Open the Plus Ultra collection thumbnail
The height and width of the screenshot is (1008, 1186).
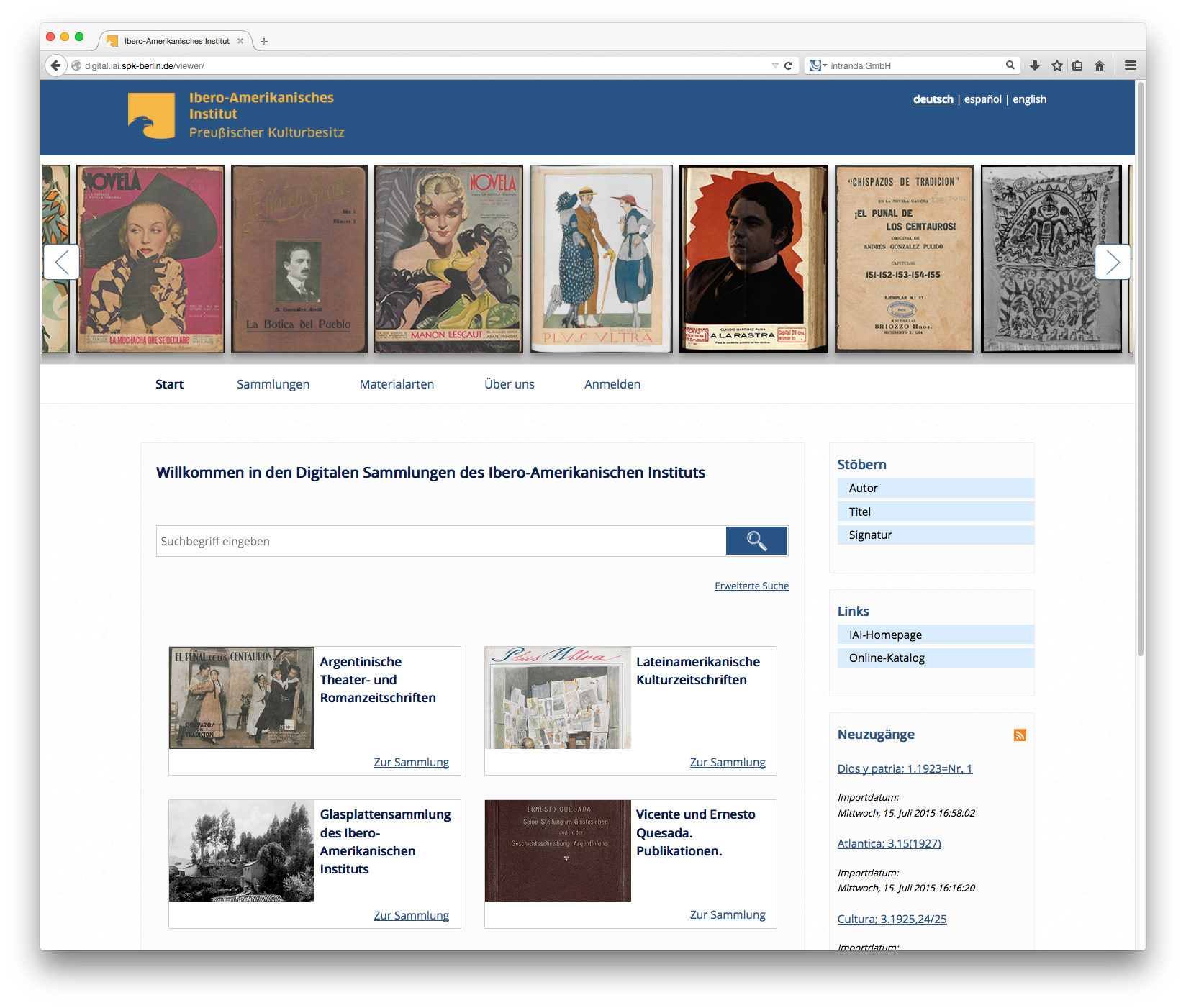pyautogui.click(x=558, y=698)
